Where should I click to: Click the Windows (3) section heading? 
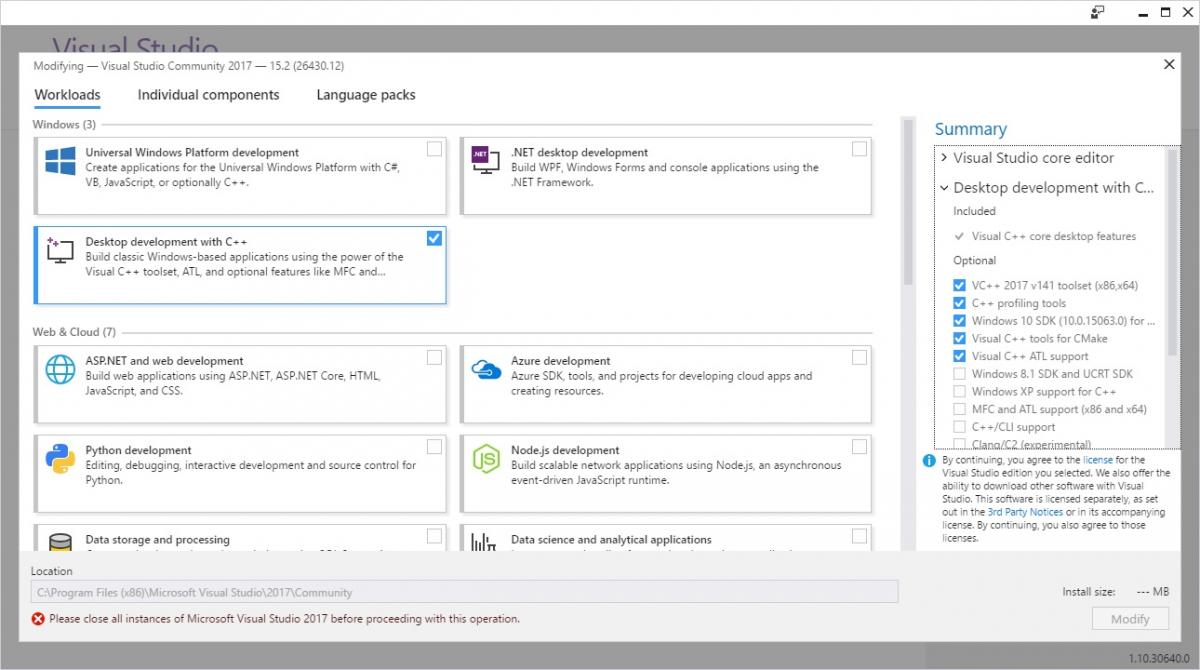coord(64,125)
